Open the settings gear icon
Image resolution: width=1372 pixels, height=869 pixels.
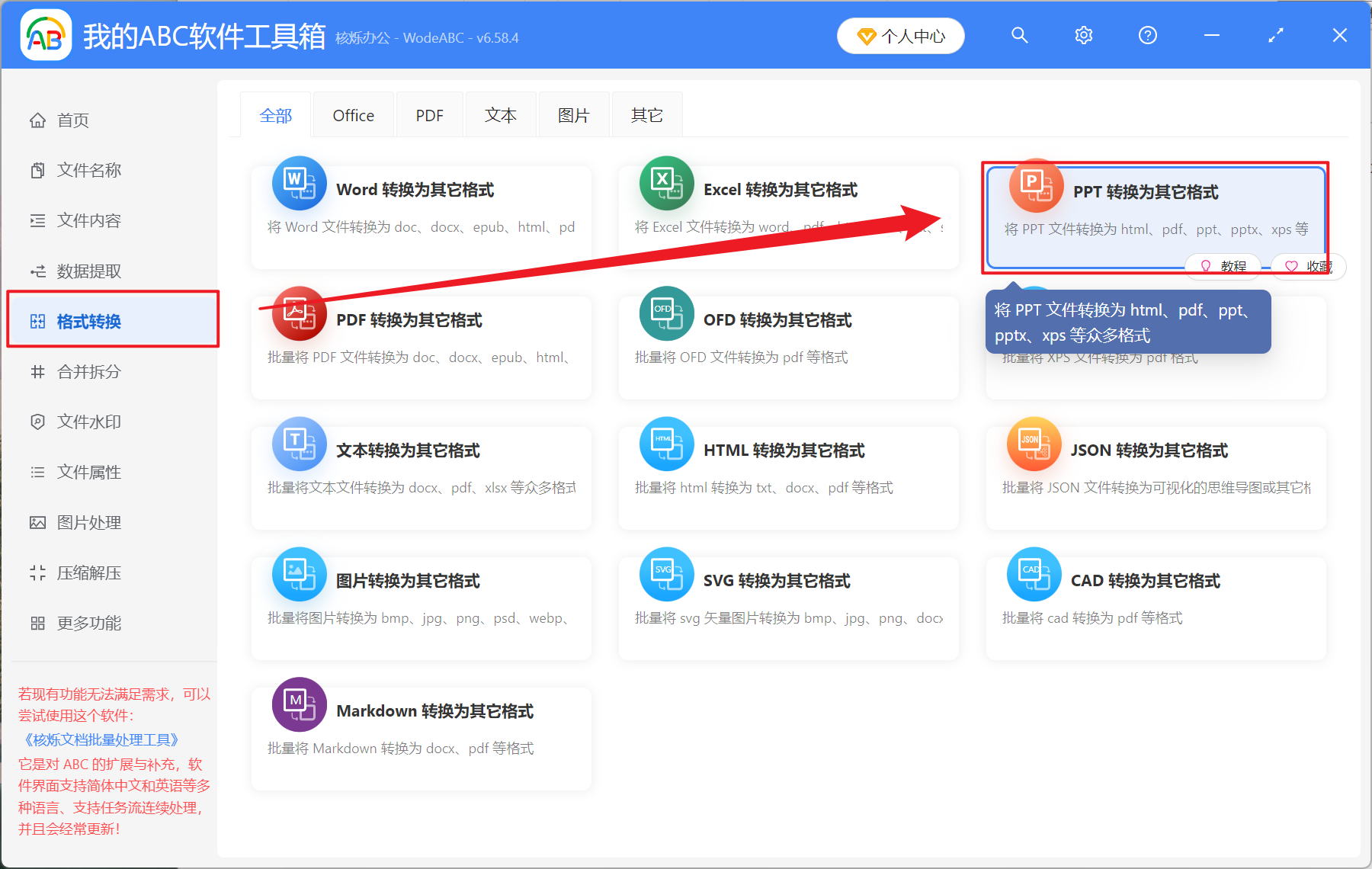tap(1083, 35)
